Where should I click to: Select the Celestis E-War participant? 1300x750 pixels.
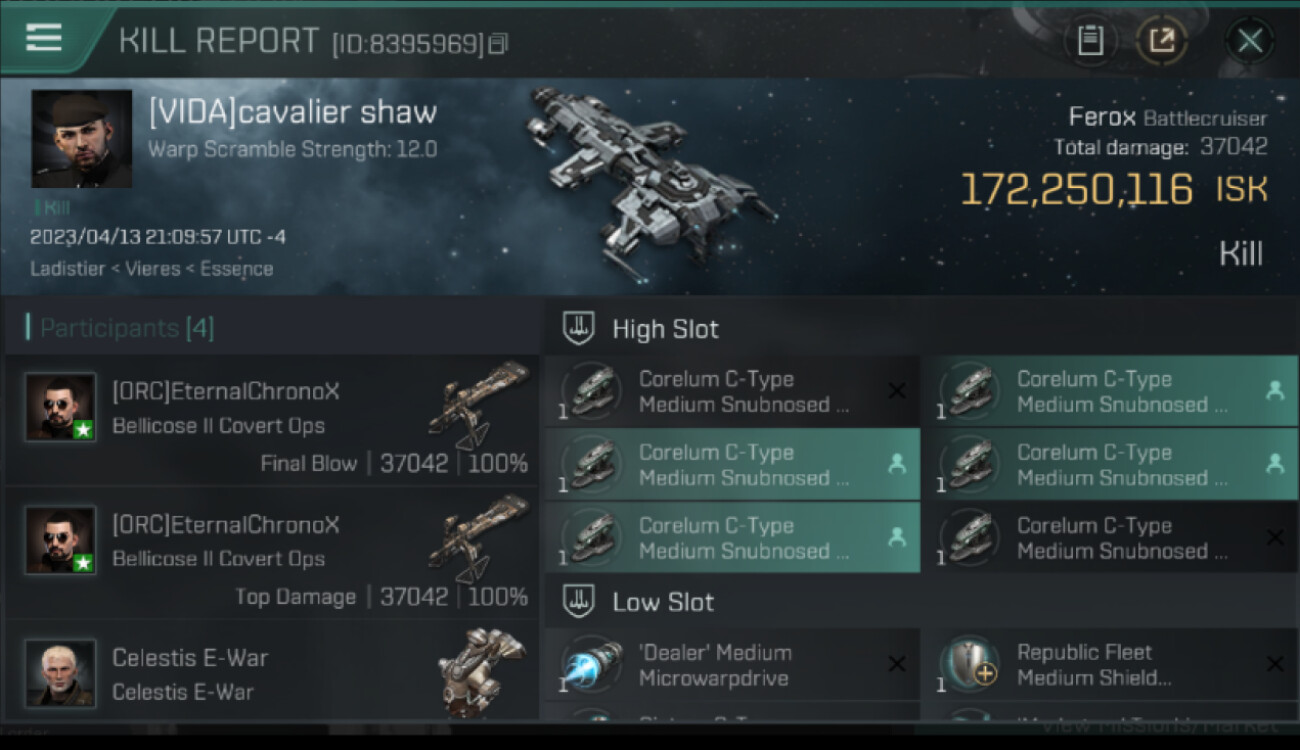271,671
